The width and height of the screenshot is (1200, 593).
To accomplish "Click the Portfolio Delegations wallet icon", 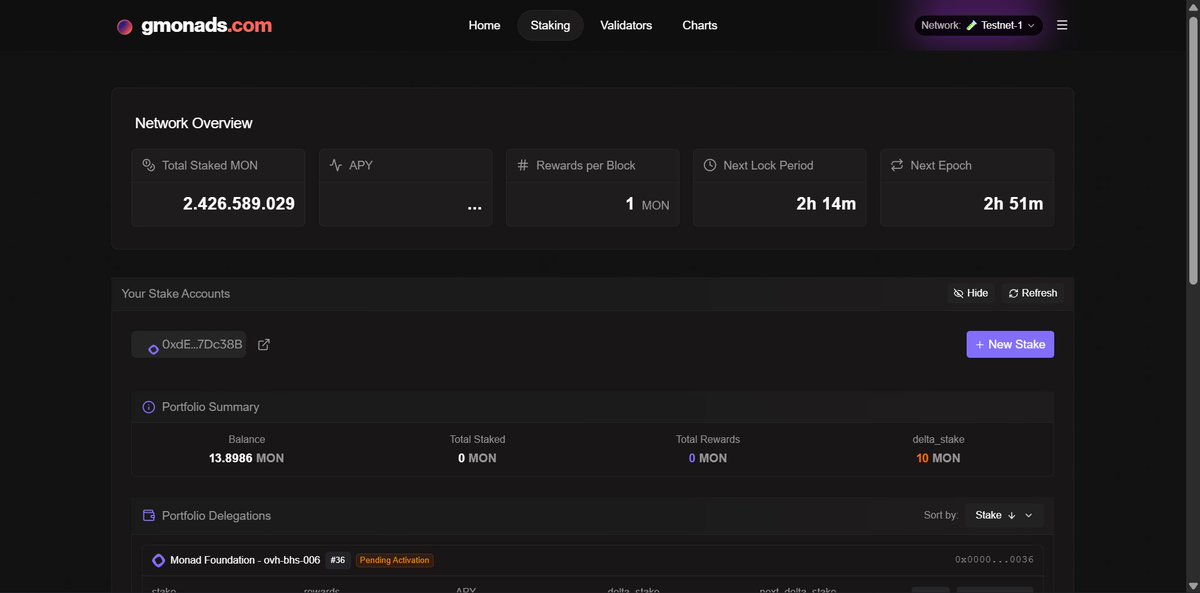I will coord(149,516).
